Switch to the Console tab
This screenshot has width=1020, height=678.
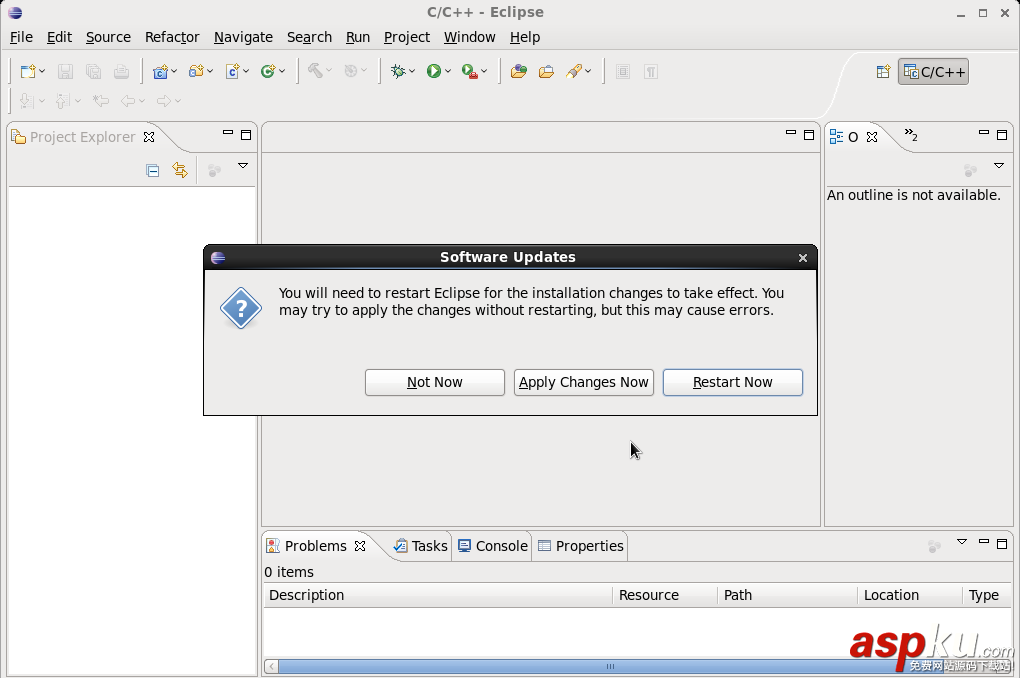[x=492, y=546]
